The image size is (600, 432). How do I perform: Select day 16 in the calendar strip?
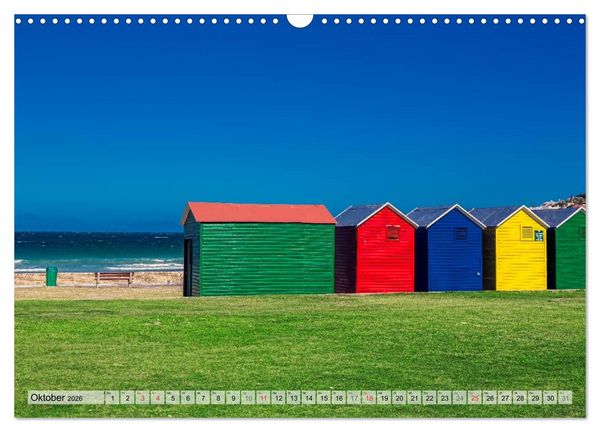click(339, 398)
